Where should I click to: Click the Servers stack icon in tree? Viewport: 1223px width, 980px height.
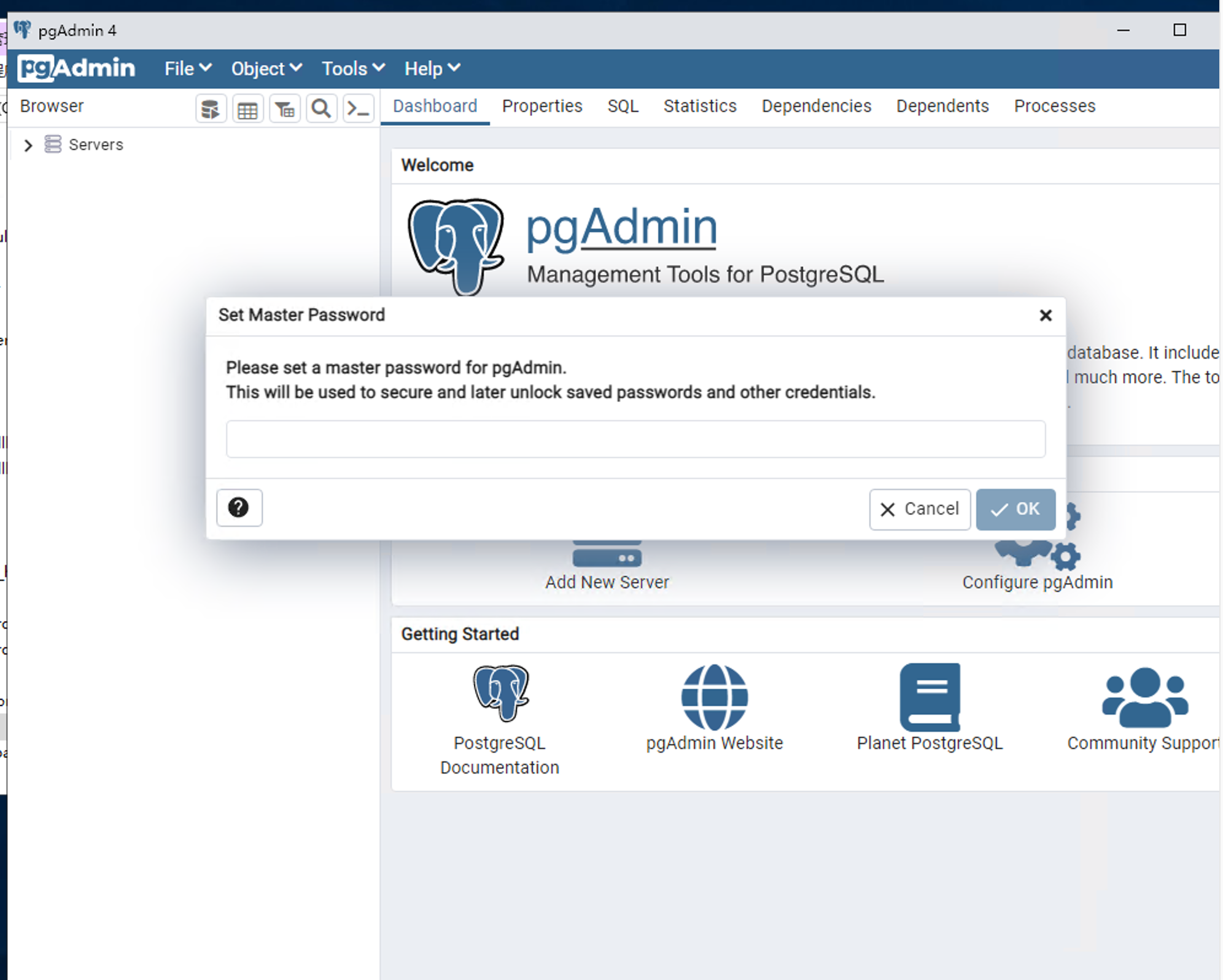(53, 144)
